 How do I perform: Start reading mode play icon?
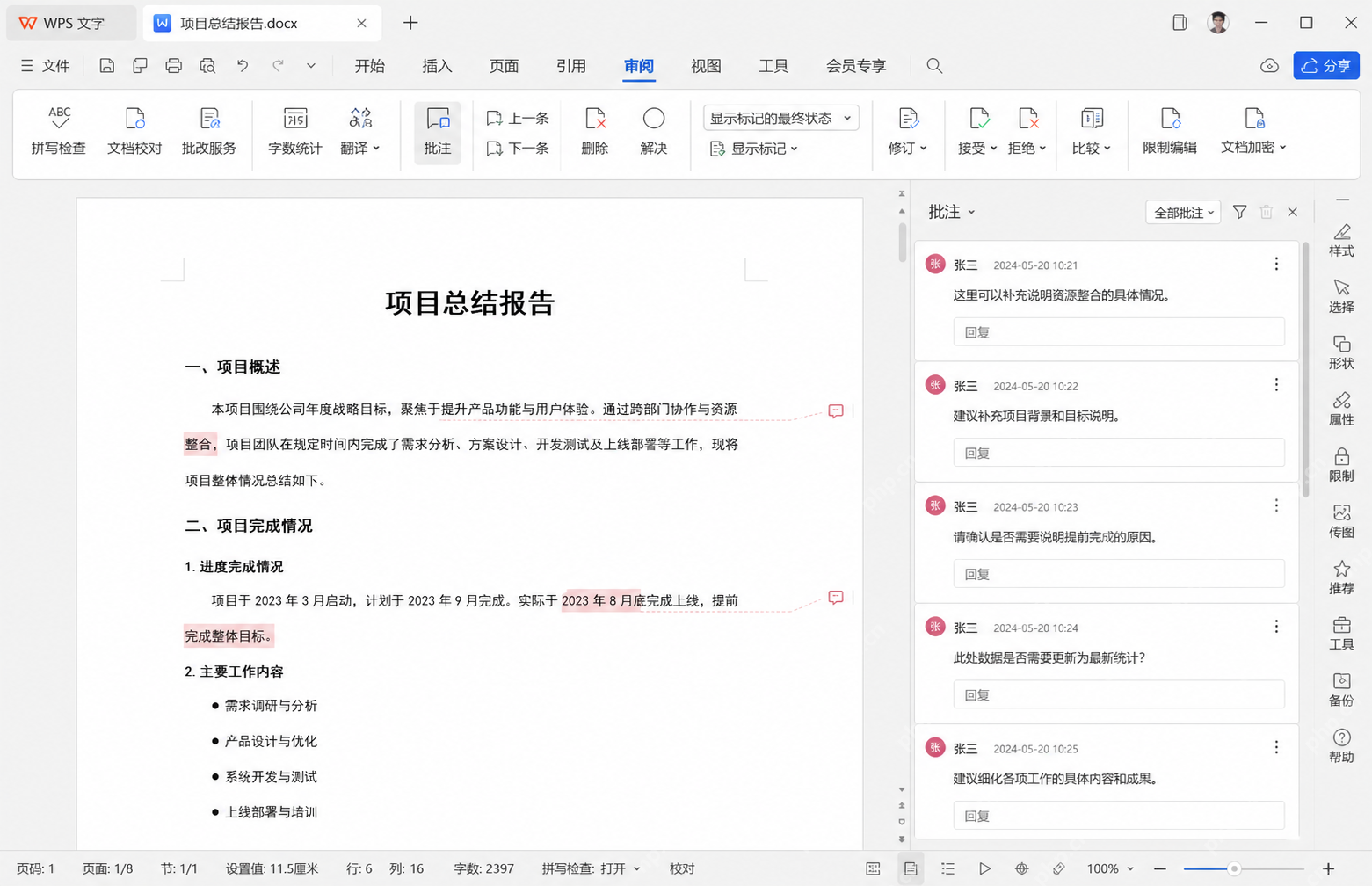click(x=984, y=868)
